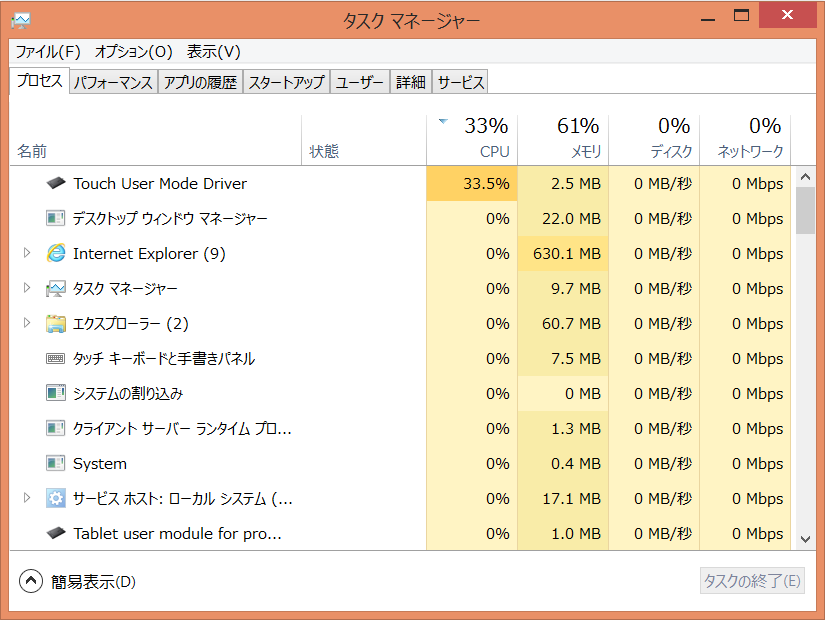Click the 0.4 MB memory cell
The width and height of the screenshot is (825, 620).
click(563, 463)
